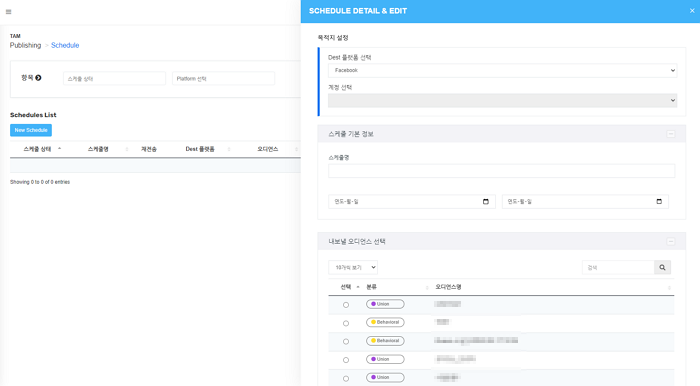Collapse the 스케줄 기본 정보 section
Viewport: 700px width, 386px height.
(671, 134)
